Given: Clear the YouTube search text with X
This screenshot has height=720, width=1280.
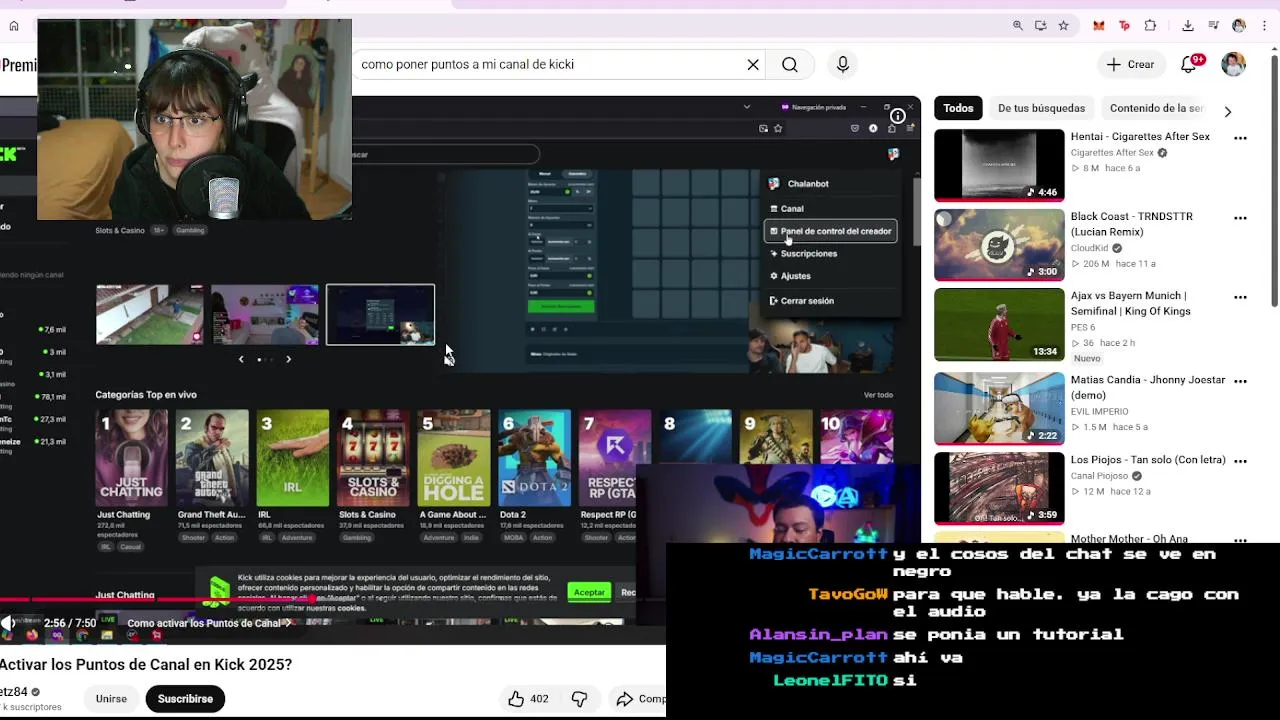Looking at the screenshot, I should (753, 64).
